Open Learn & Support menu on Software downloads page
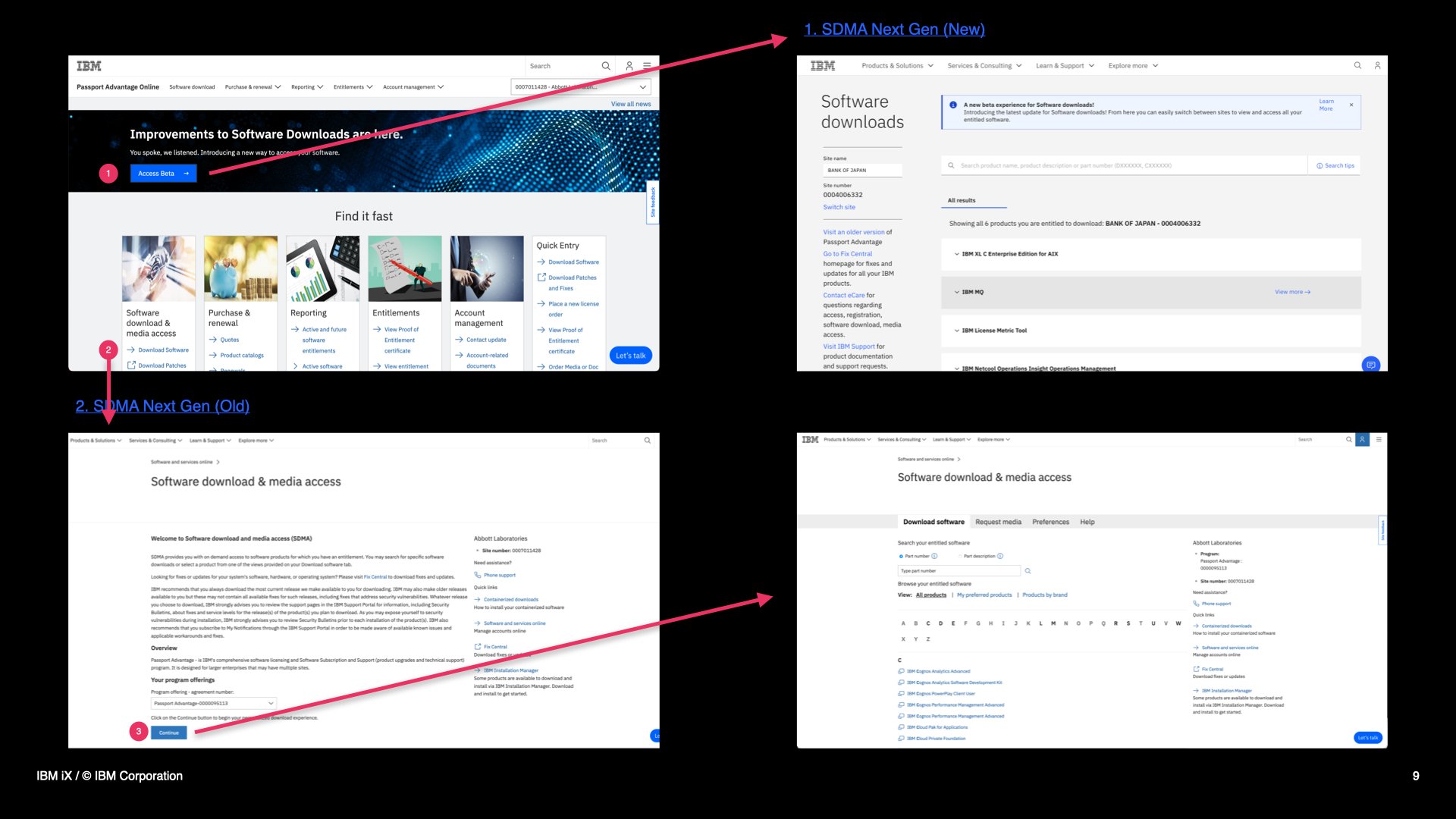The height and width of the screenshot is (819, 1456). [1065, 66]
